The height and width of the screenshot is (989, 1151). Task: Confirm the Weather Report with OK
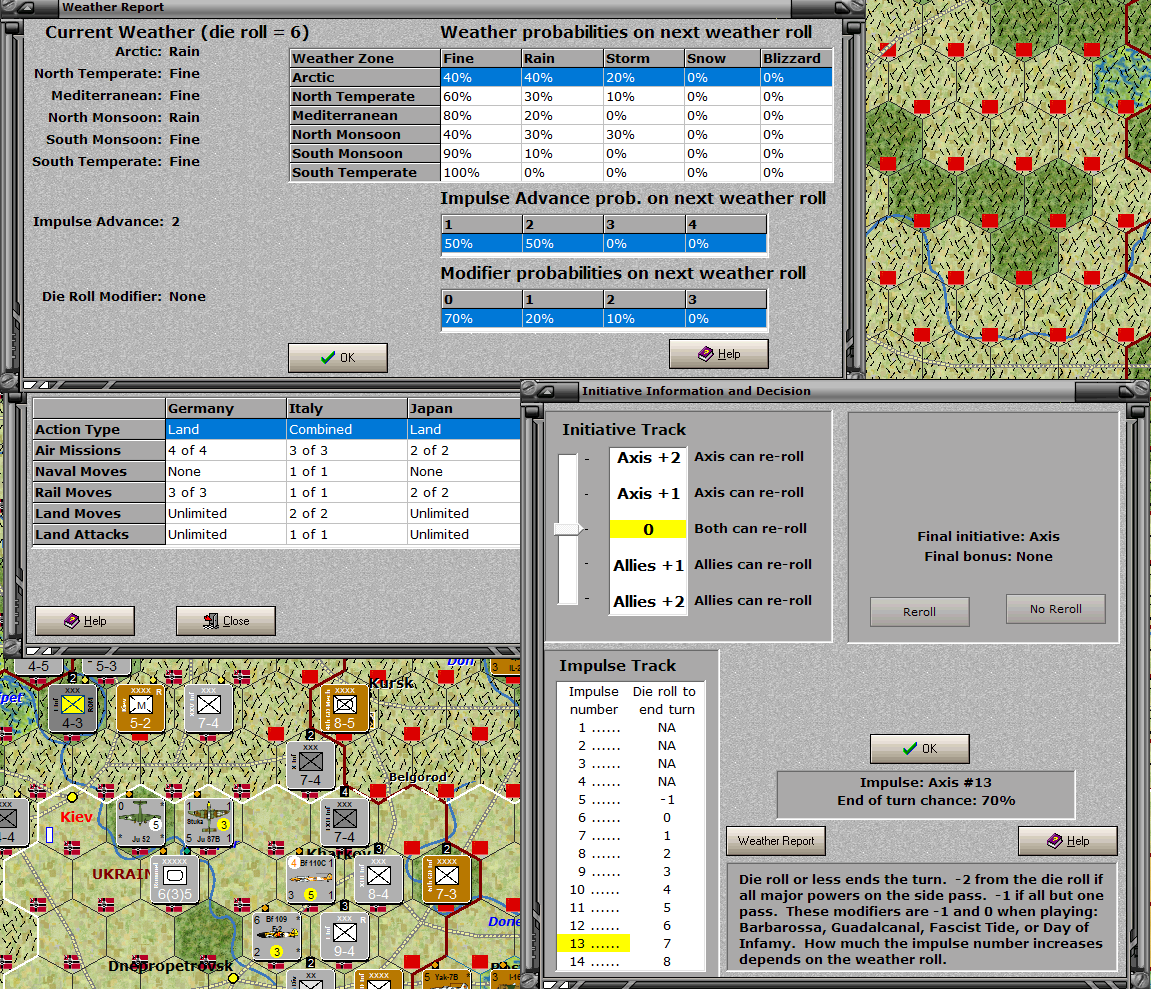(338, 358)
